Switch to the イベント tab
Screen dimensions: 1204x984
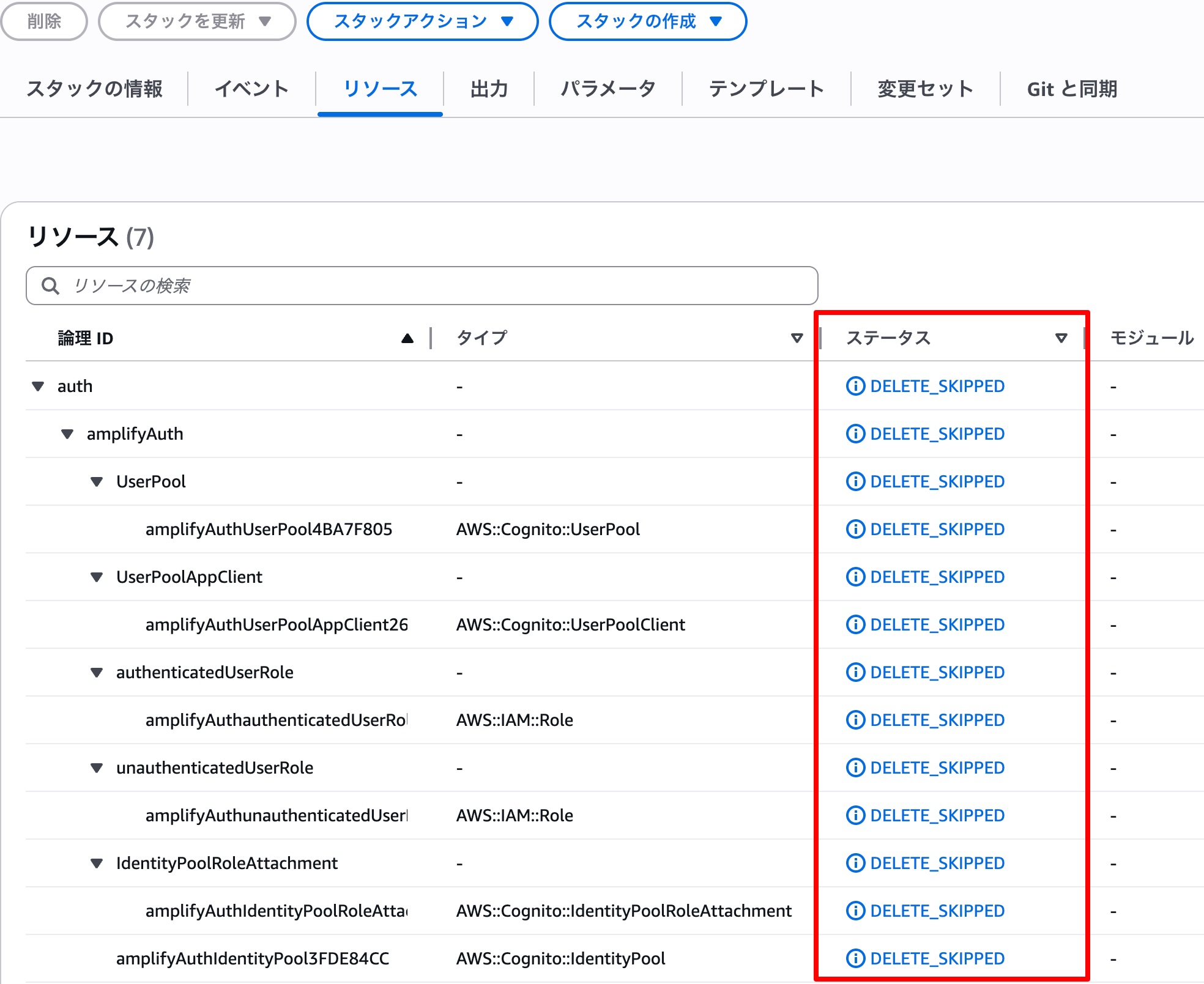click(x=251, y=89)
